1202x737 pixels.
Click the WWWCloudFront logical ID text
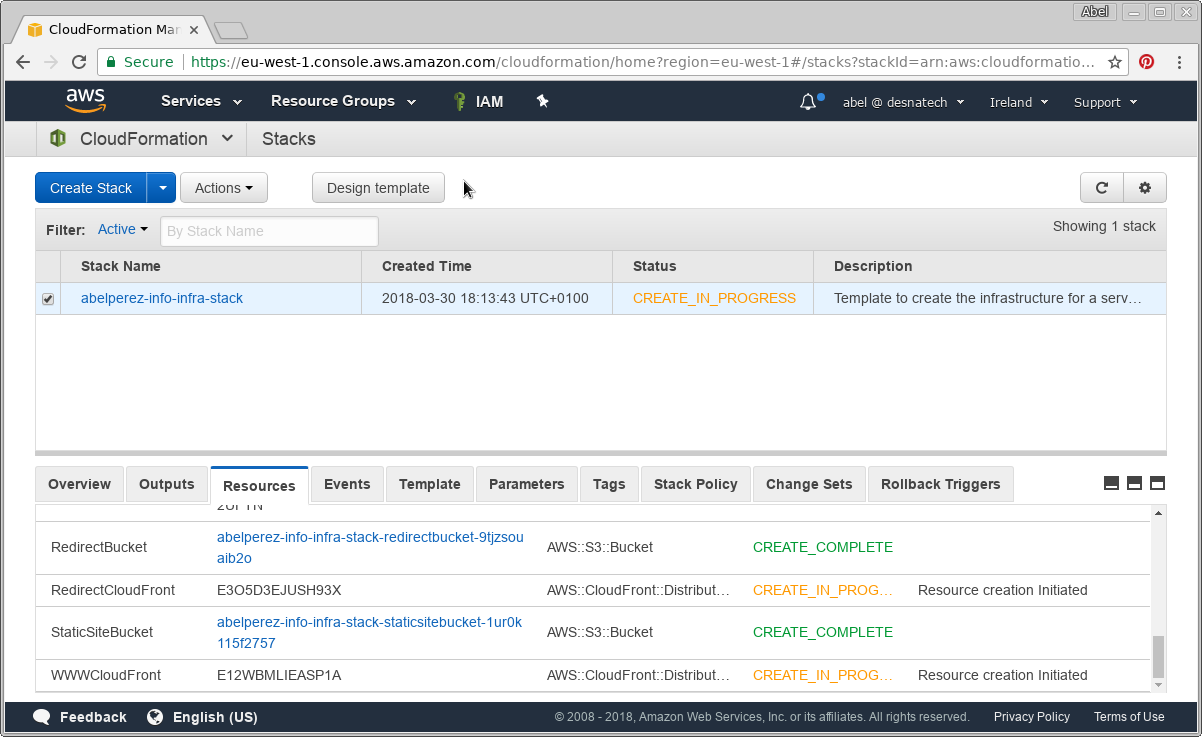pos(106,675)
